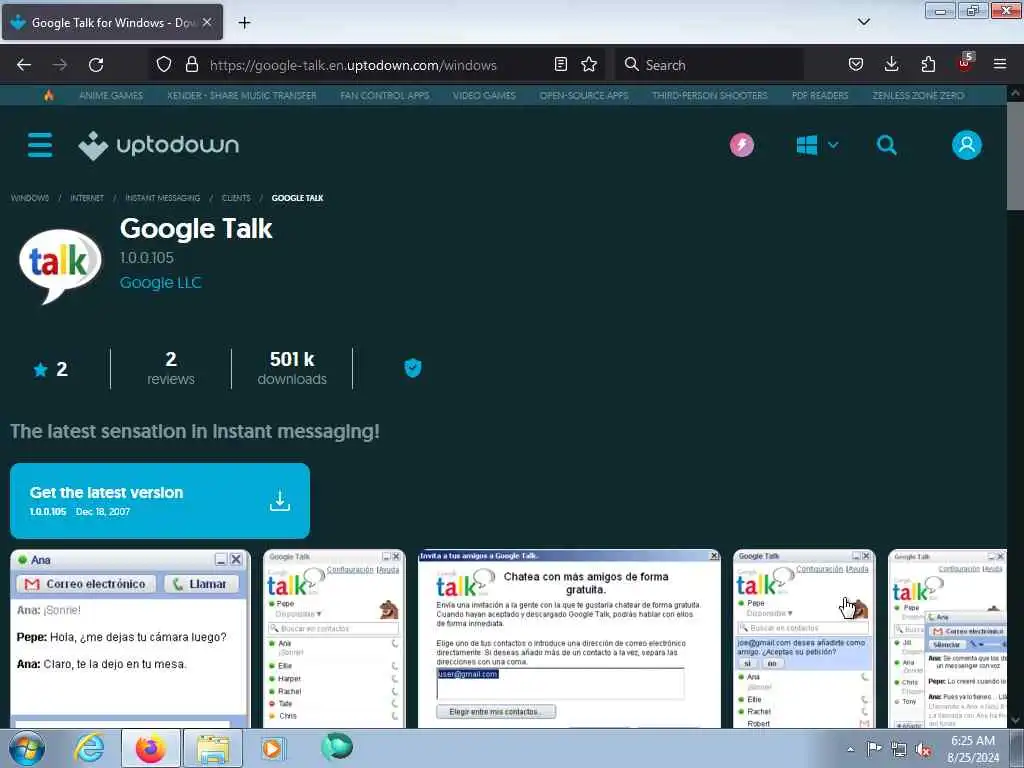This screenshot has height=768, width=1024.
Task: Open the Ana chat screenshot thumbnail
Action: [x=130, y=639]
